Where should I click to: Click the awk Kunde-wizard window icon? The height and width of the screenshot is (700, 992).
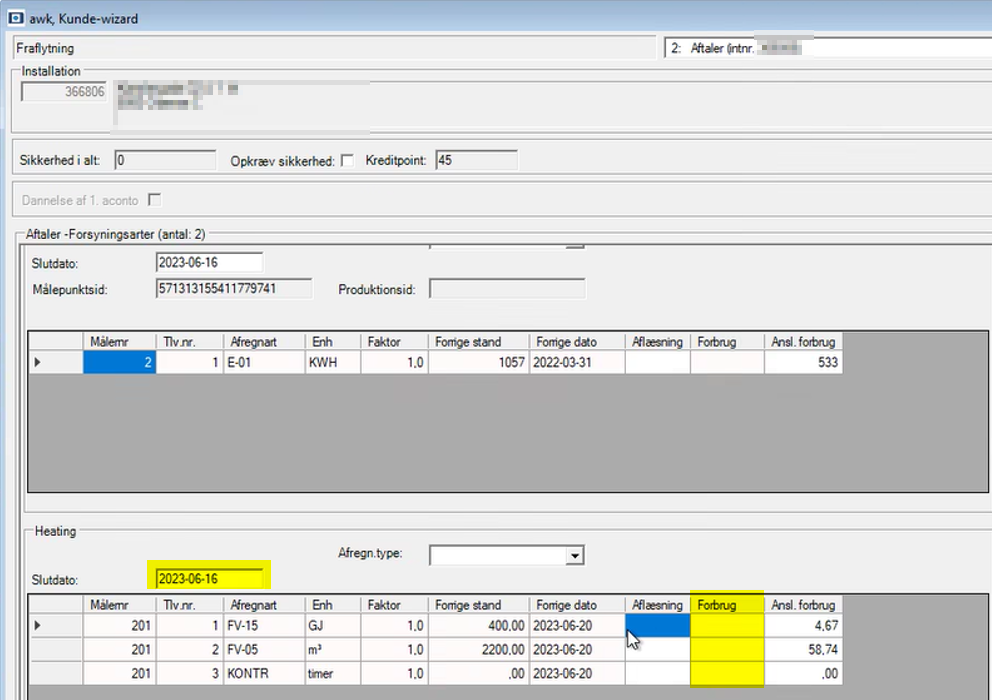click(x=16, y=18)
